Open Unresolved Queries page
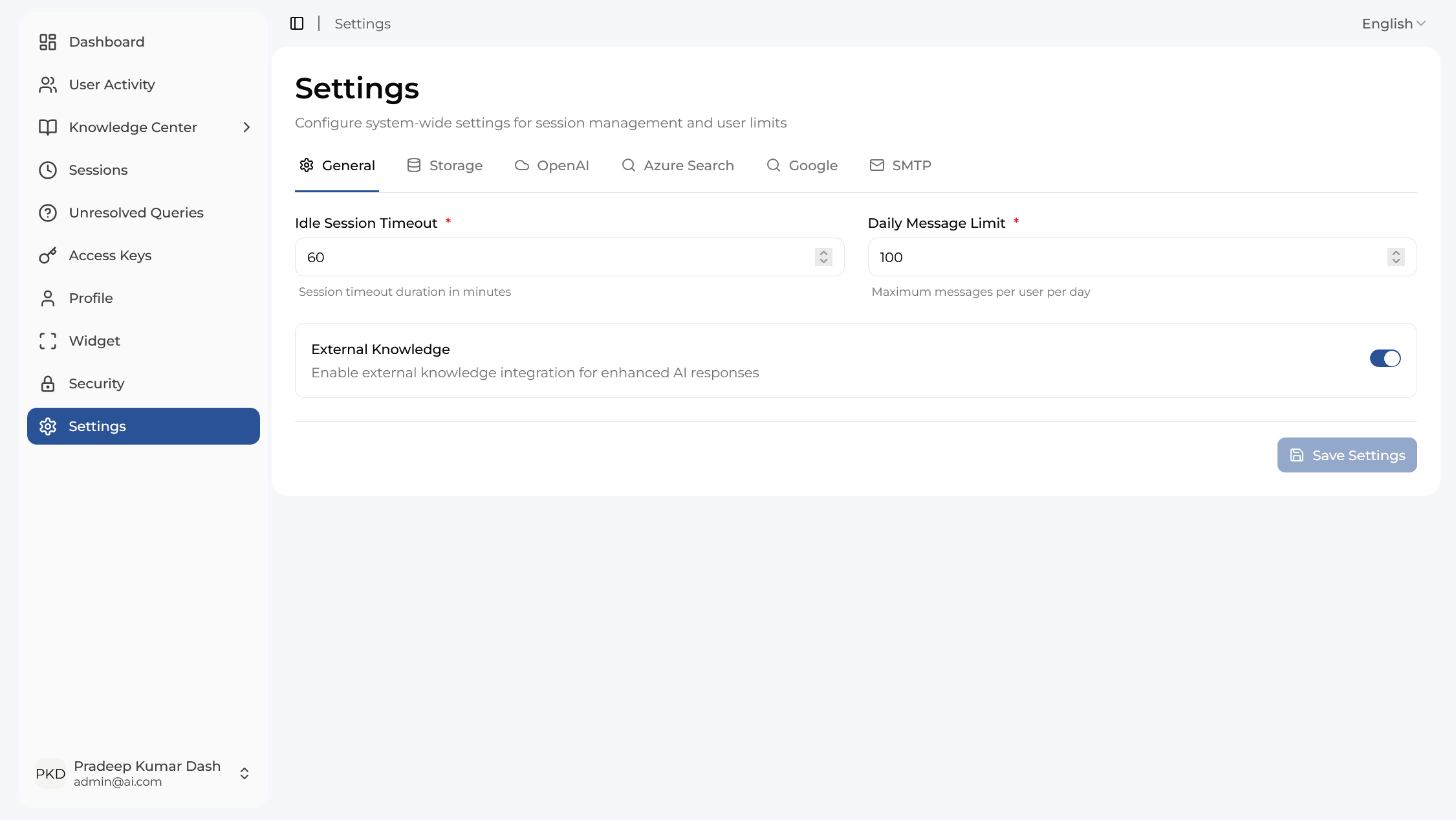Screen dimensions: 1456x820 pyautogui.click(x=144, y=213)
